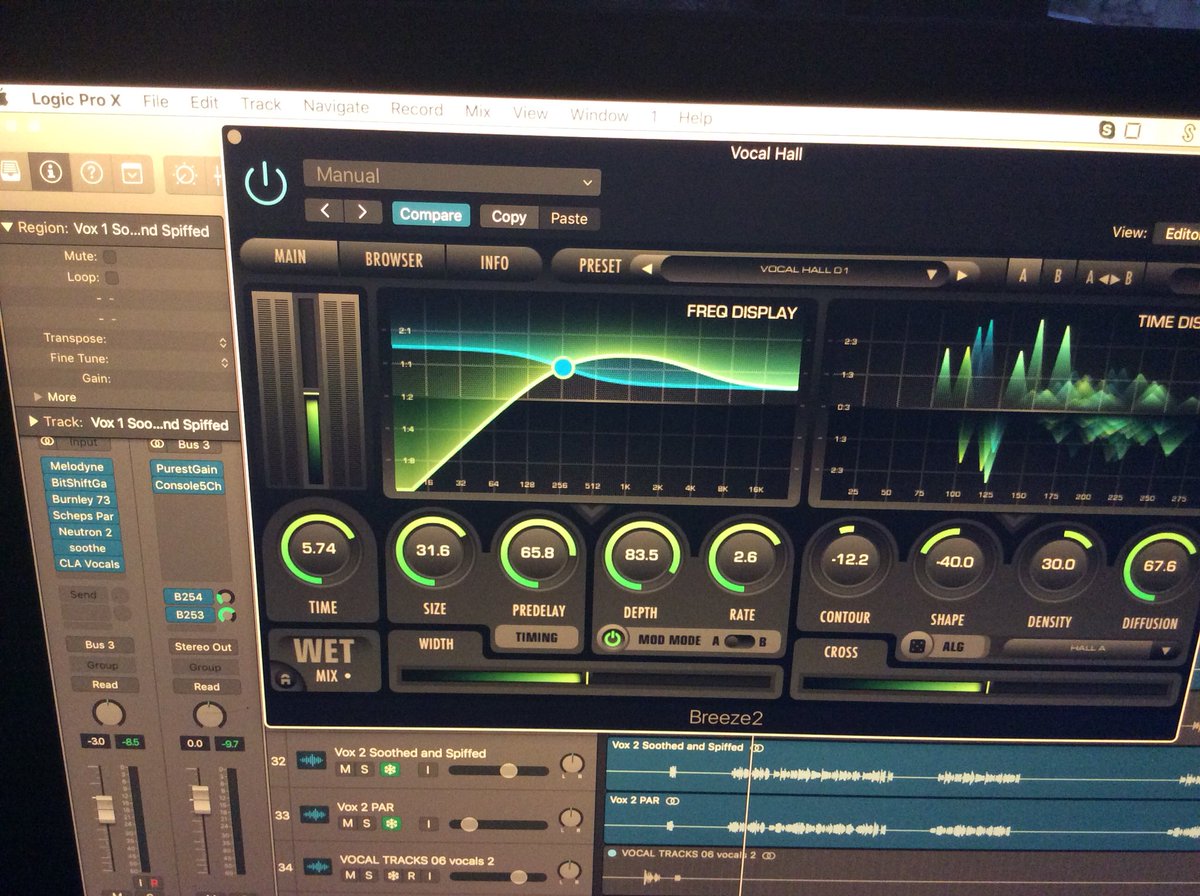
Task: Switch to the BROWSER tab in Breeze2
Action: point(393,259)
